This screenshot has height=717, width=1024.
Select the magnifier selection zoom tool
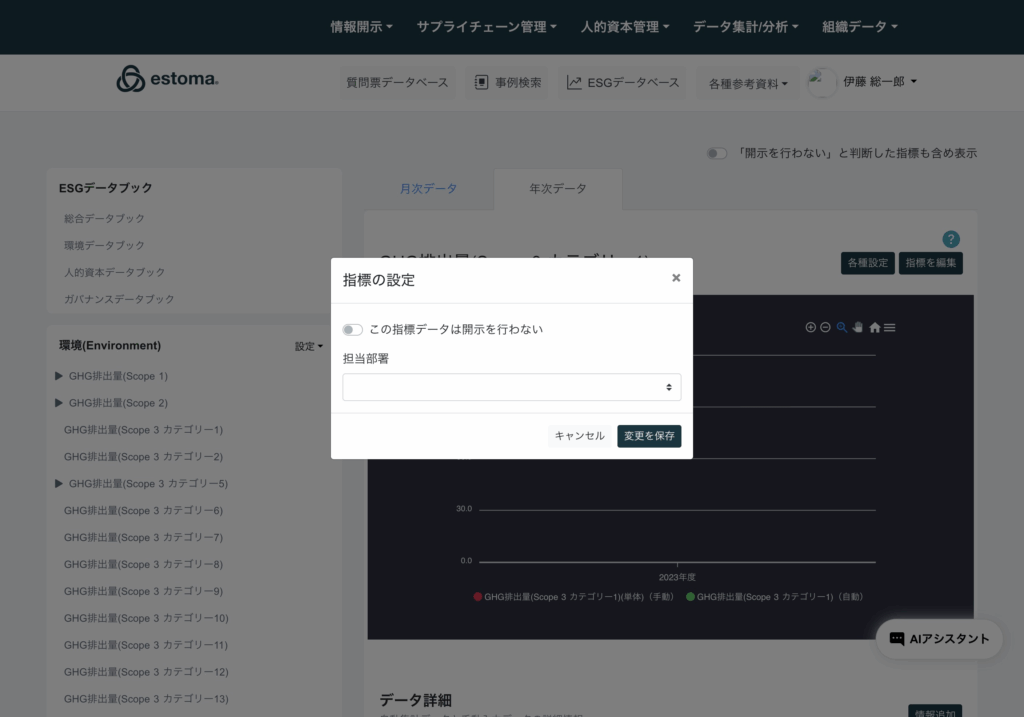click(x=842, y=327)
